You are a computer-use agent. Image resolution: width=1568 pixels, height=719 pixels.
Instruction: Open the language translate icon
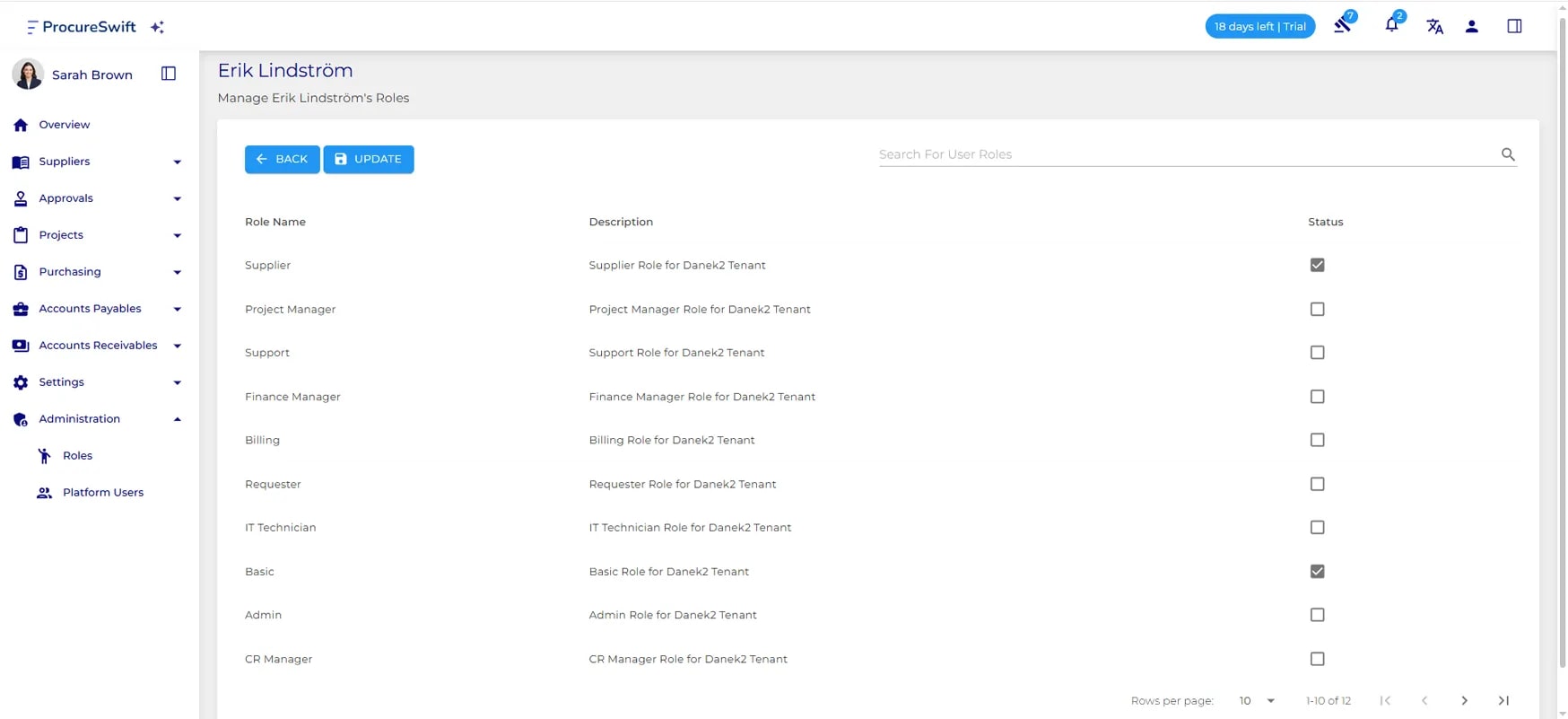click(1434, 27)
